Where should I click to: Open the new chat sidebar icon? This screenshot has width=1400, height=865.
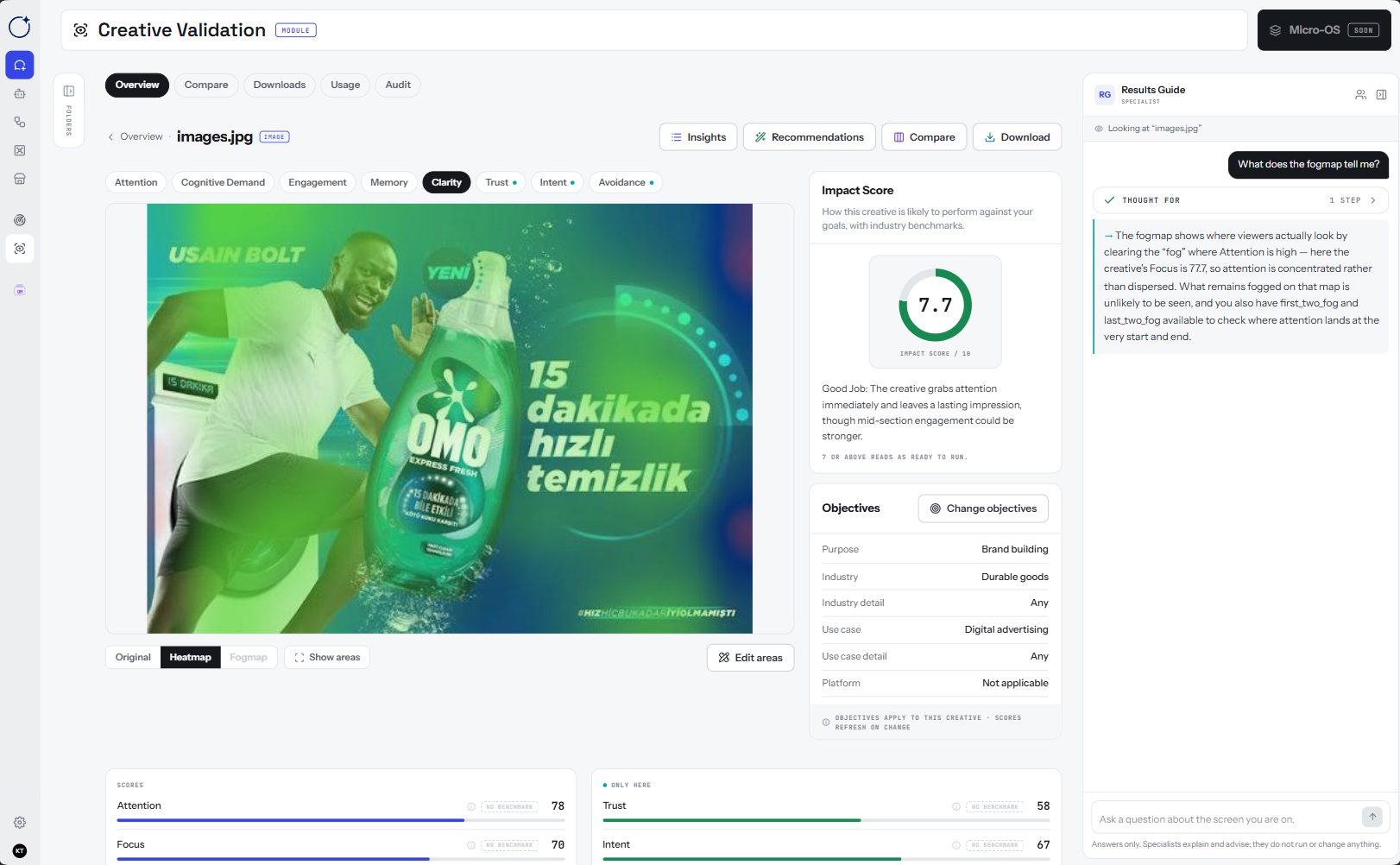(20, 65)
